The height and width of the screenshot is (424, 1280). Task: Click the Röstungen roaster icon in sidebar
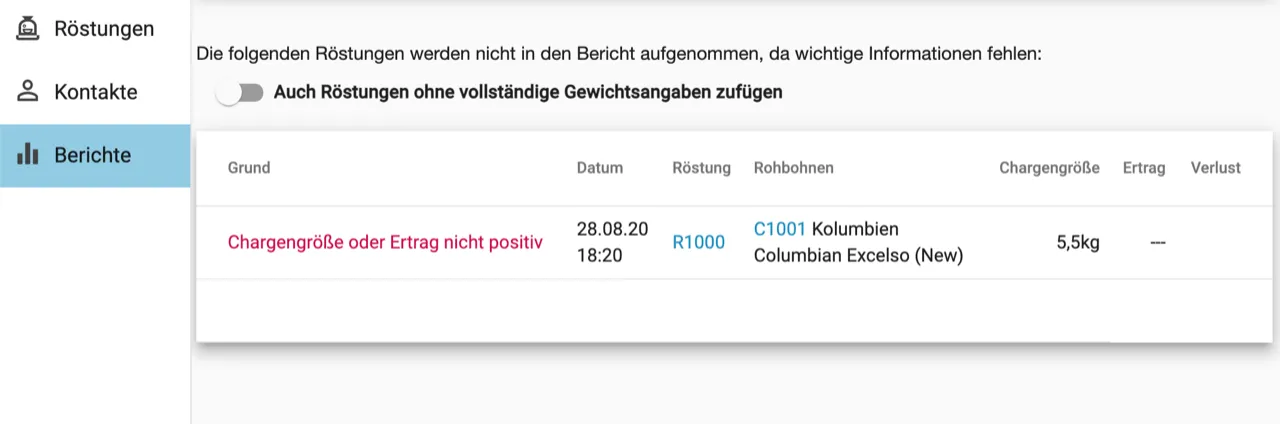[x=28, y=29]
